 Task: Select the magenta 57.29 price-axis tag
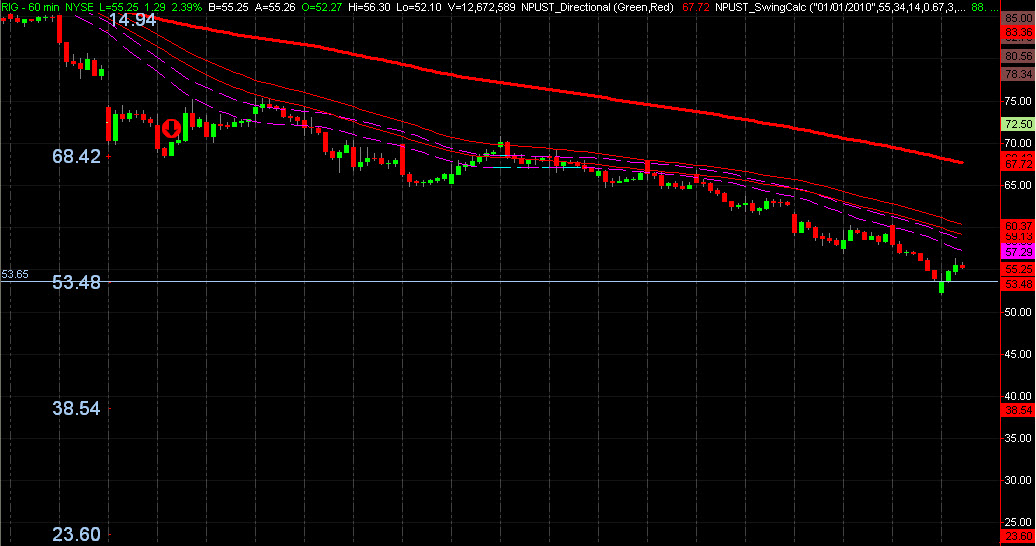(1018, 253)
